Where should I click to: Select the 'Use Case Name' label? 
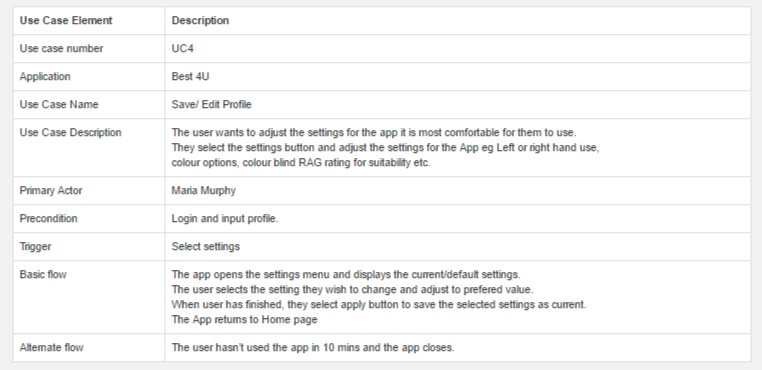click(x=59, y=105)
